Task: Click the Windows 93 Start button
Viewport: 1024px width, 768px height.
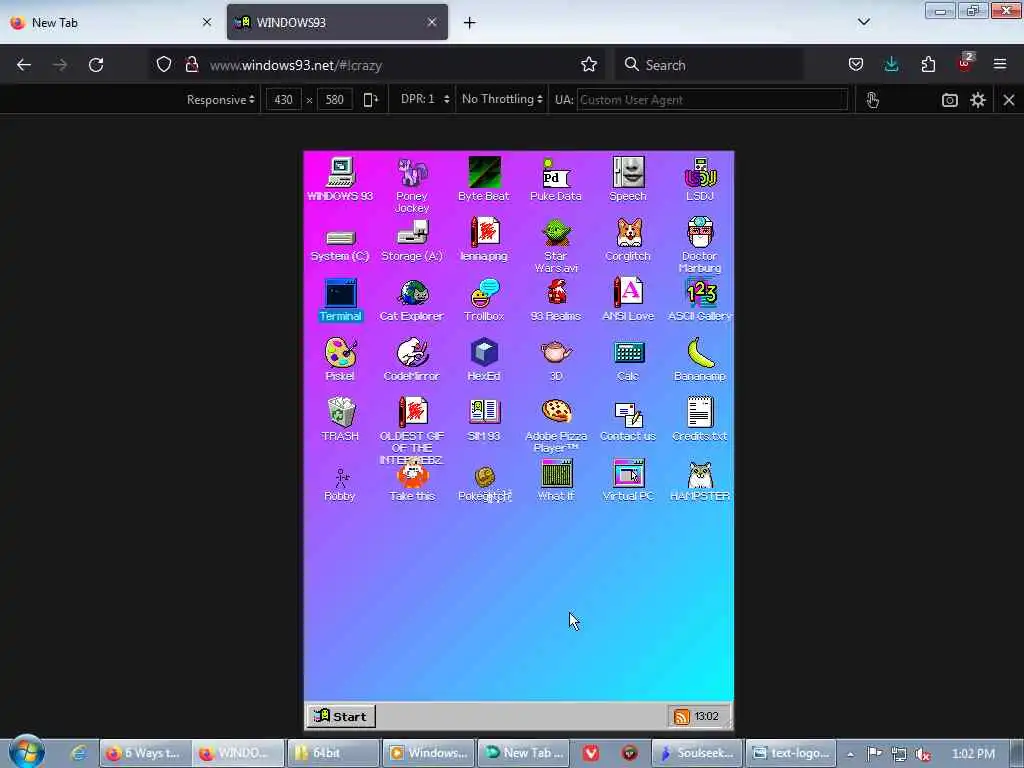Action: 340,716
